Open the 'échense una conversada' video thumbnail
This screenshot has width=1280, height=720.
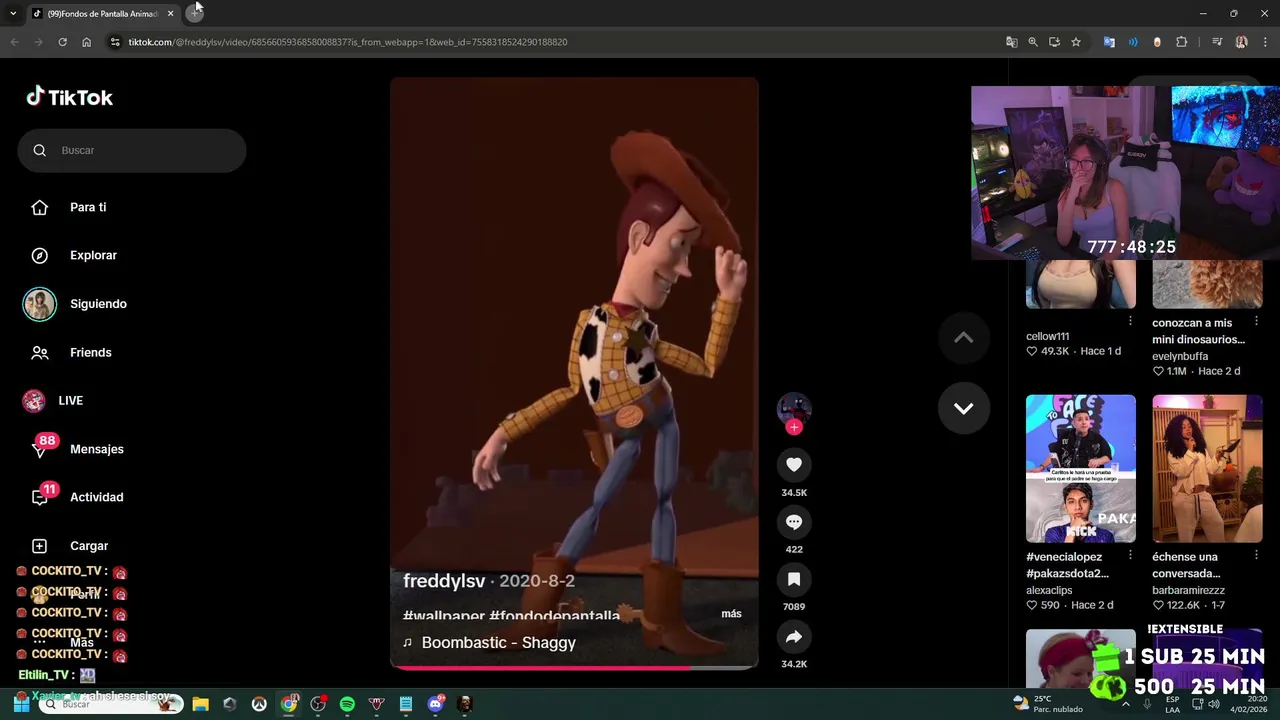point(1207,468)
